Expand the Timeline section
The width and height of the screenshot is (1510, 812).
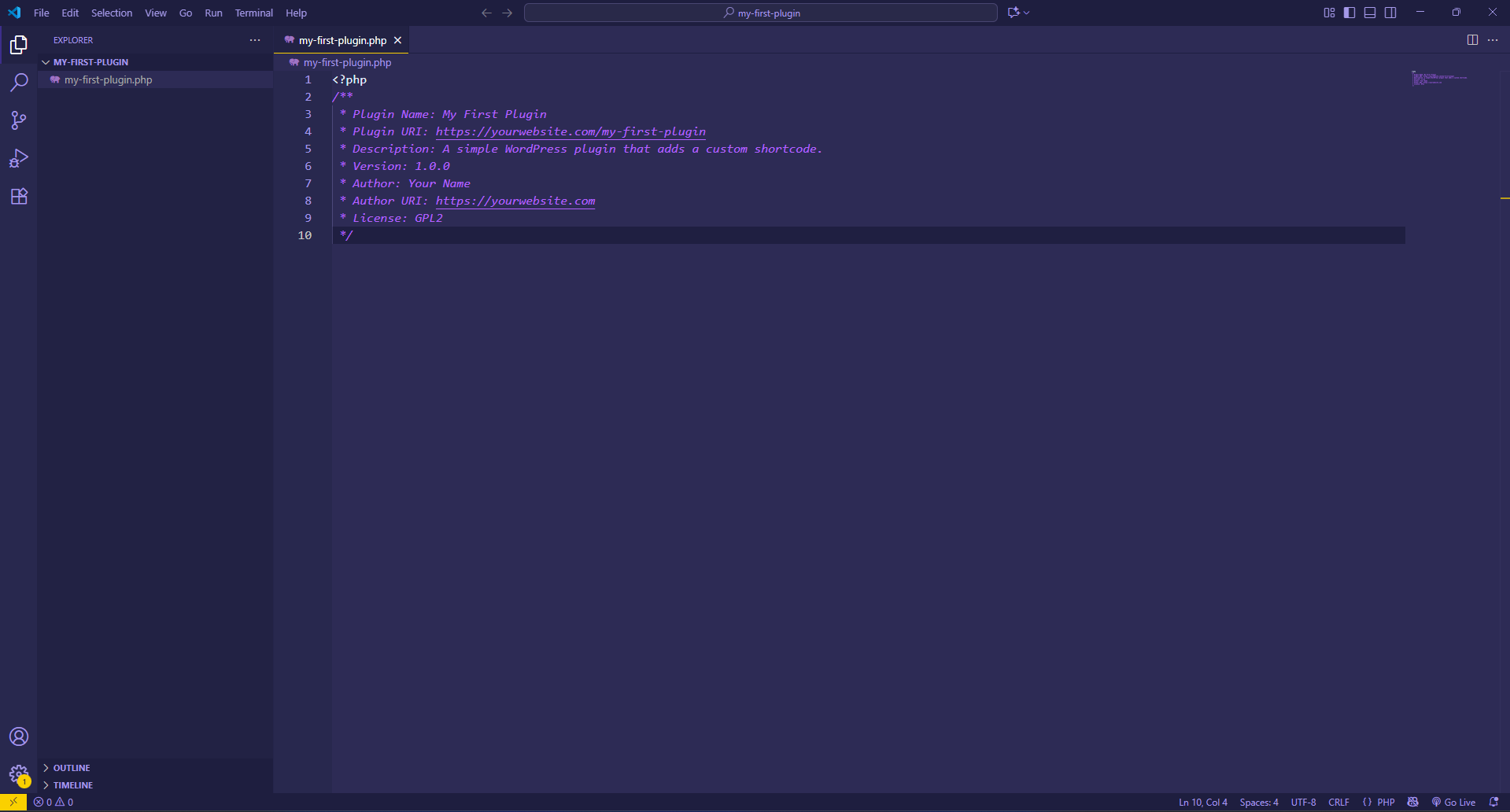pos(73,785)
